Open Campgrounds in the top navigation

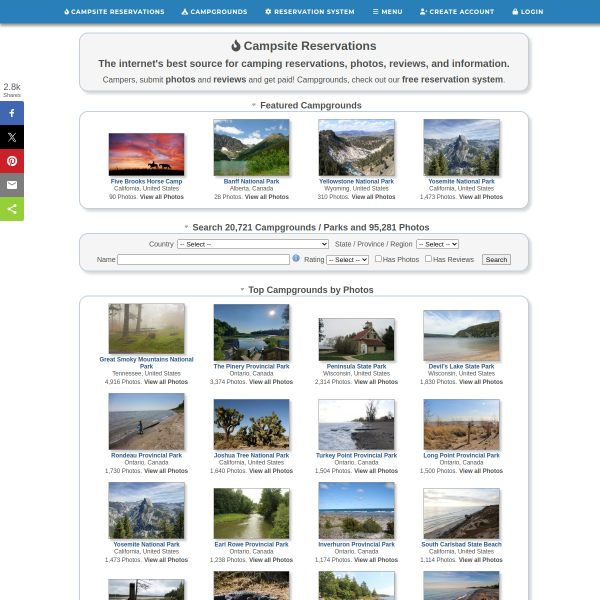(214, 12)
